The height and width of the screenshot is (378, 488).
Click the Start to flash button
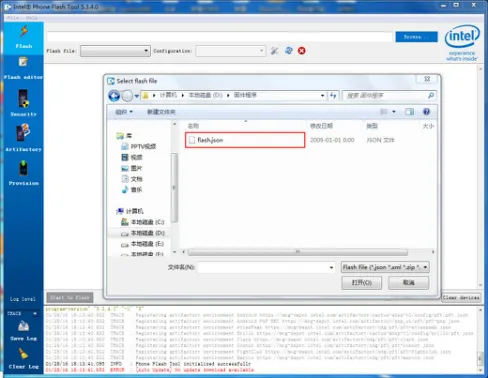click(70, 297)
